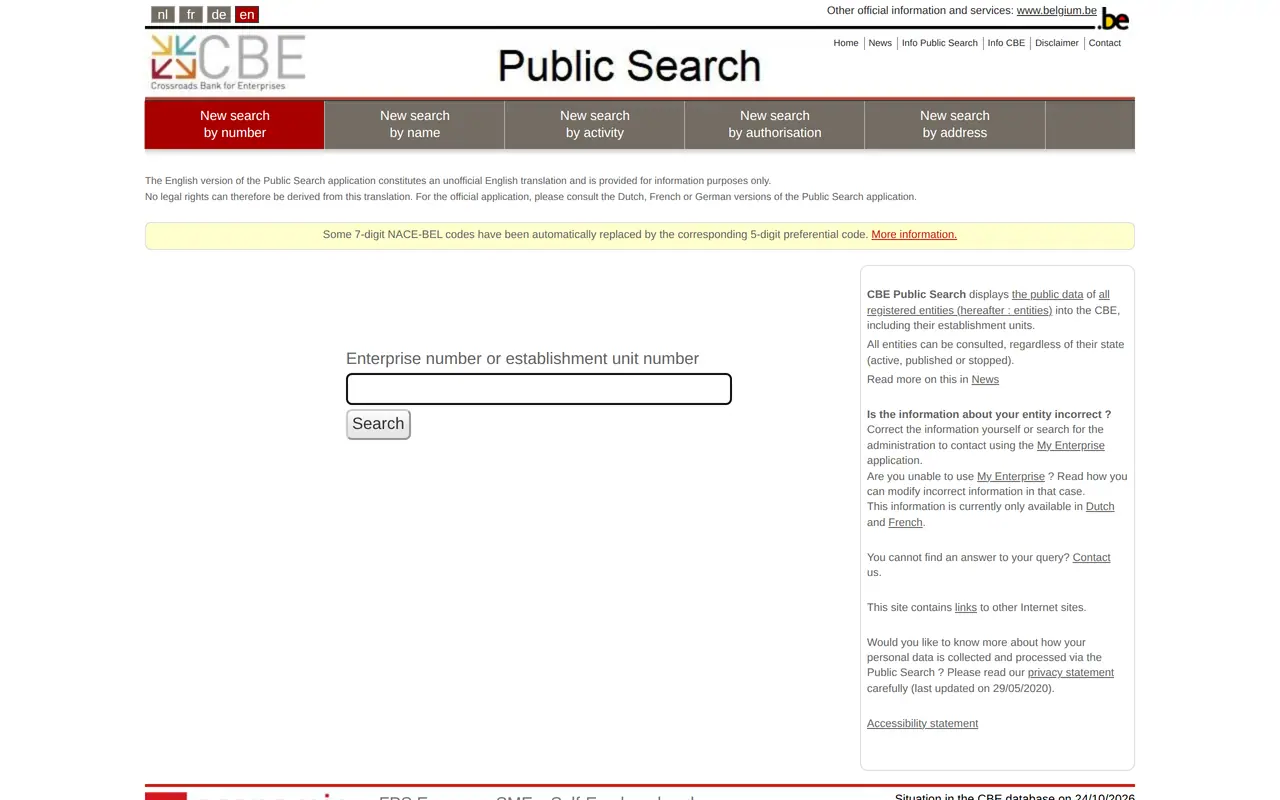Click the .be Belgium logo
The height and width of the screenshot is (800, 1280).
tap(1115, 19)
